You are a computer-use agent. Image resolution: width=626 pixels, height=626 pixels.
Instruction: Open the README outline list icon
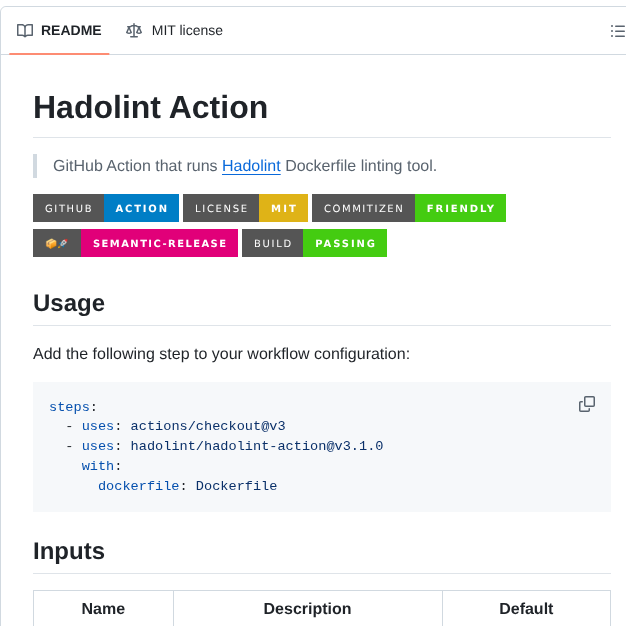click(618, 31)
